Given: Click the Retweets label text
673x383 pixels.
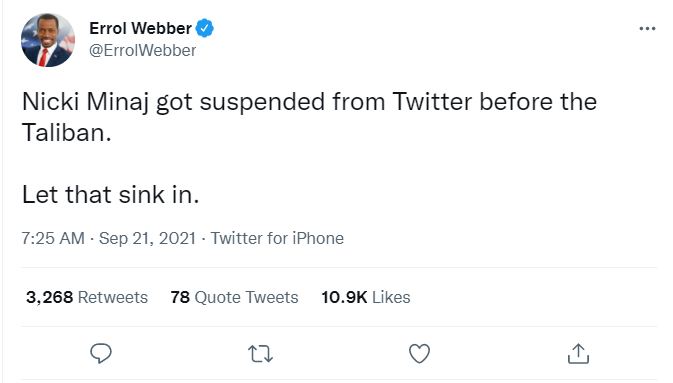Looking at the screenshot, I should tap(113, 297).
